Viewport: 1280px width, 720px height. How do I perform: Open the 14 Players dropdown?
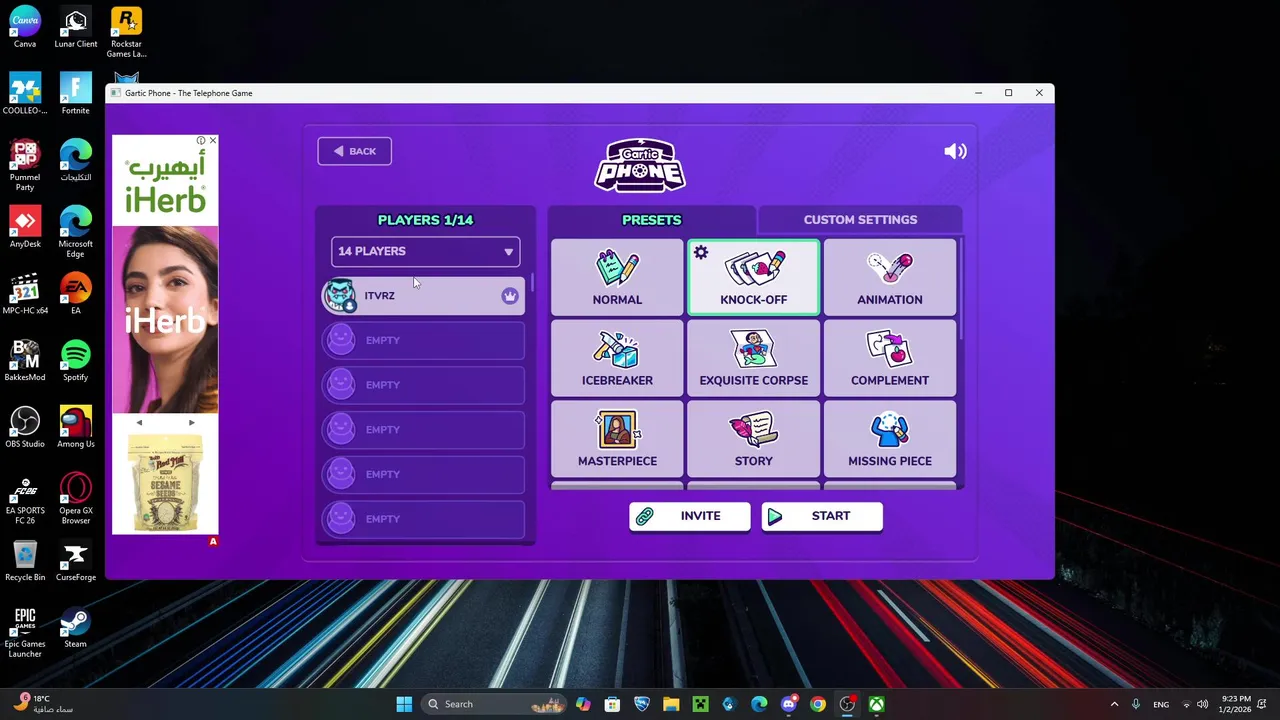tap(425, 251)
